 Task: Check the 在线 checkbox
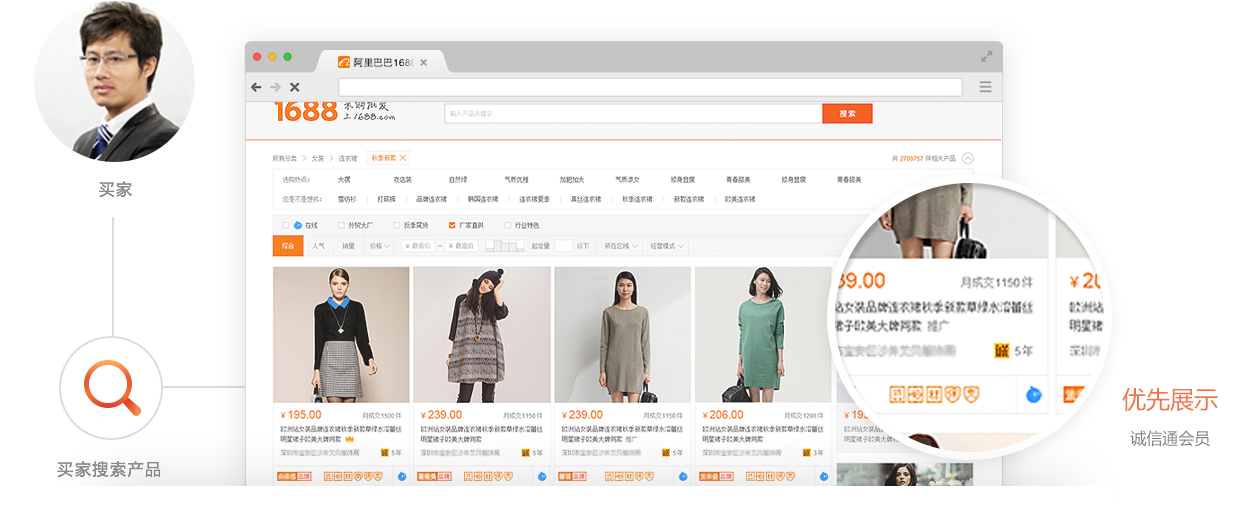(x=286, y=225)
